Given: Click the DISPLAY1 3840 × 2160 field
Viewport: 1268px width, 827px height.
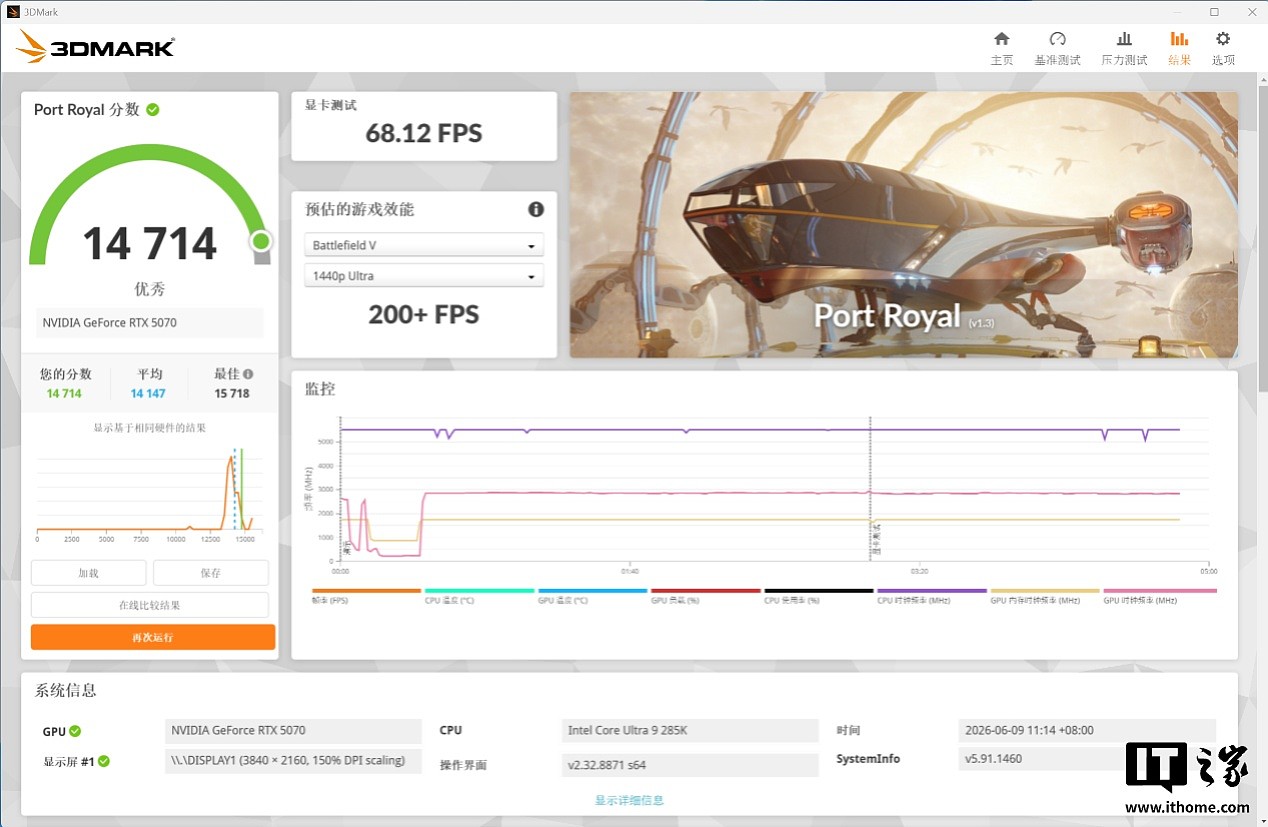Looking at the screenshot, I should click(293, 761).
